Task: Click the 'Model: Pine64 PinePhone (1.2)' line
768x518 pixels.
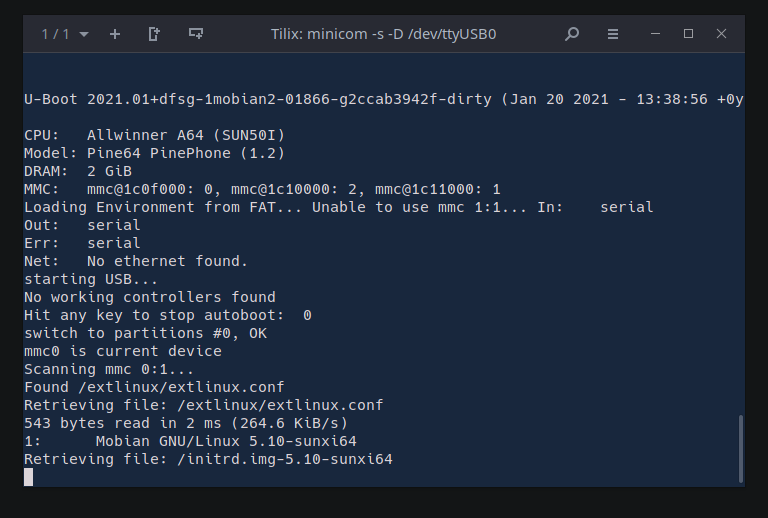Action: [x=154, y=153]
